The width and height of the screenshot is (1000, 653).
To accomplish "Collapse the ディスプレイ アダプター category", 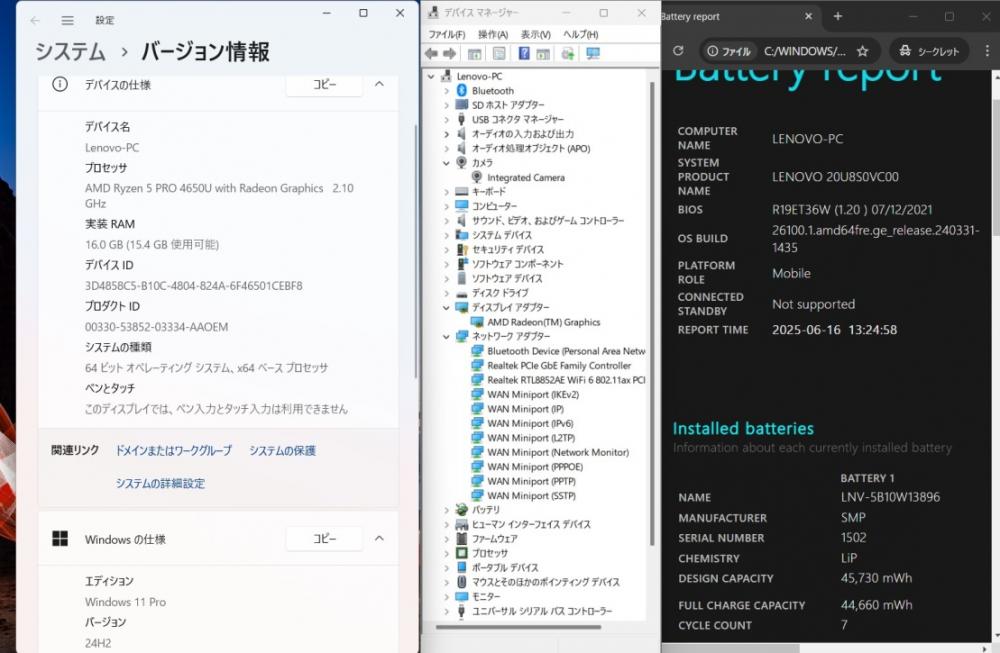I will click(446, 307).
